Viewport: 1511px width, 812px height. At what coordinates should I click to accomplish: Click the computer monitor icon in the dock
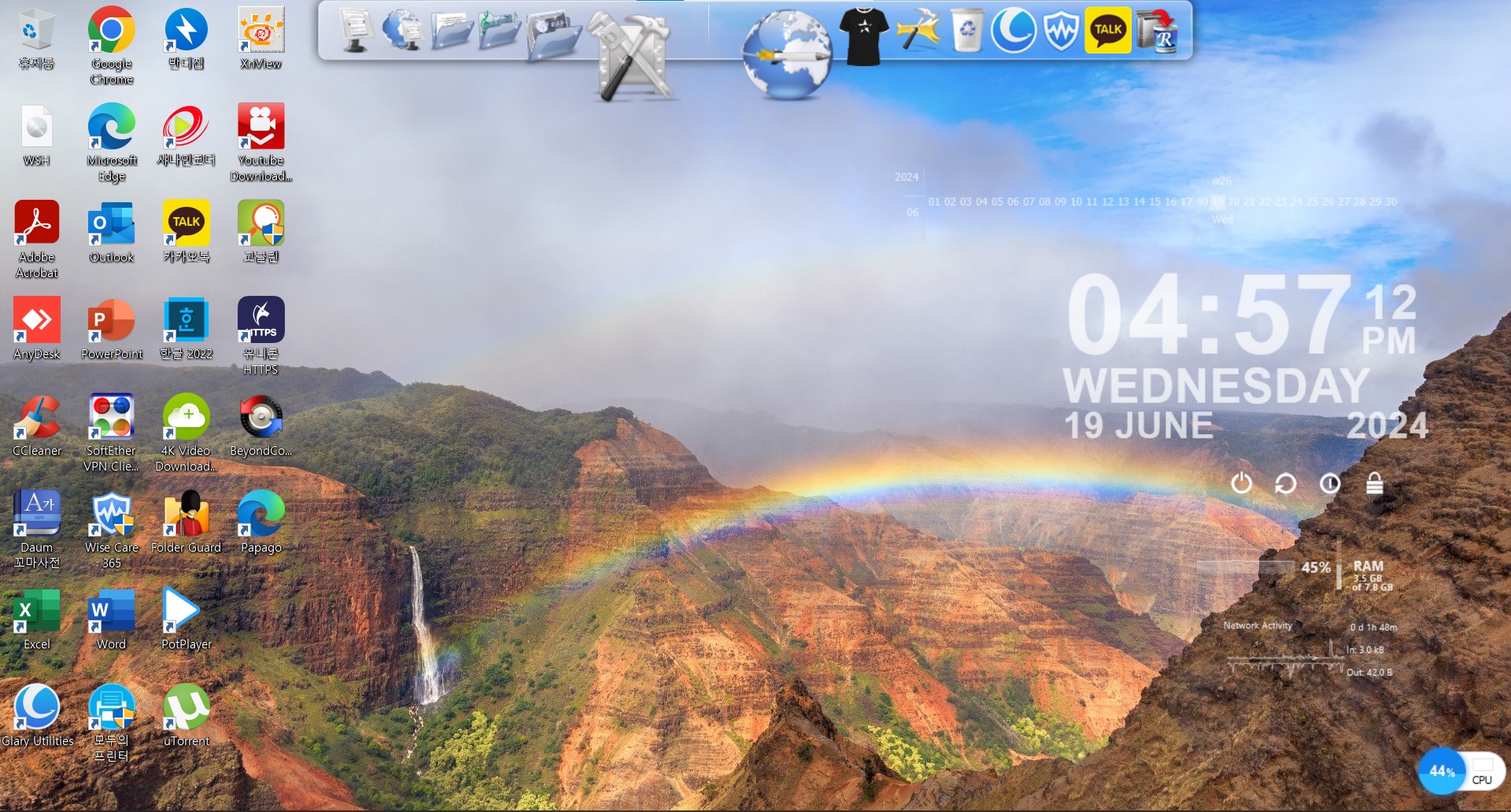(357, 30)
